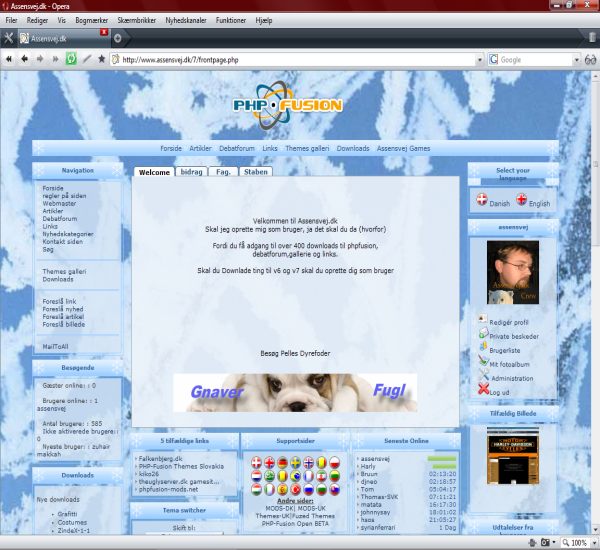Screen dimensions: 600x550
Task: Open a new tab with plus button
Action: (117, 38)
